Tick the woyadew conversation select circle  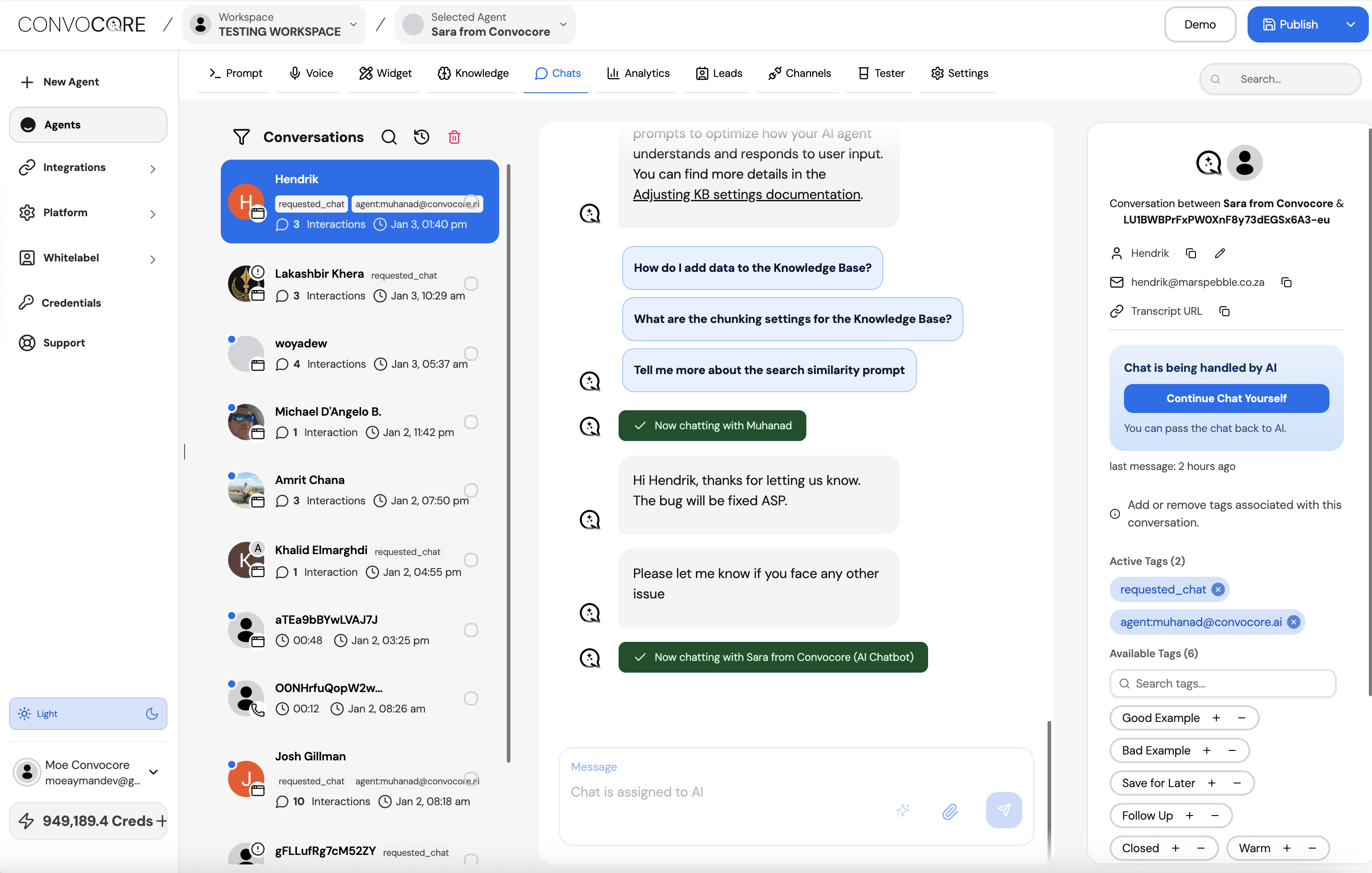click(471, 354)
